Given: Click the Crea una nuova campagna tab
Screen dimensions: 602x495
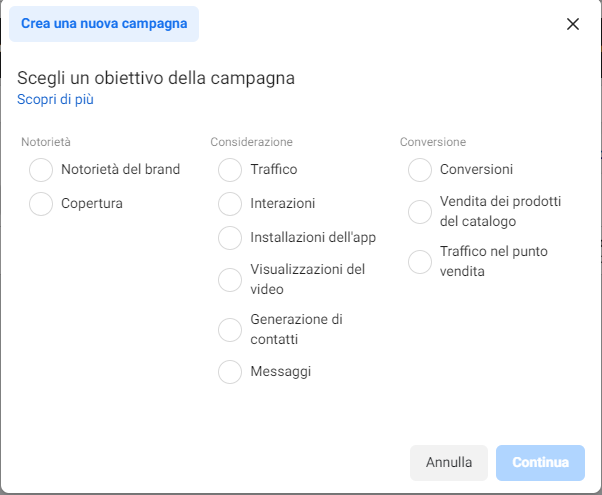Looking at the screenshot, I should tap(104, 24).
